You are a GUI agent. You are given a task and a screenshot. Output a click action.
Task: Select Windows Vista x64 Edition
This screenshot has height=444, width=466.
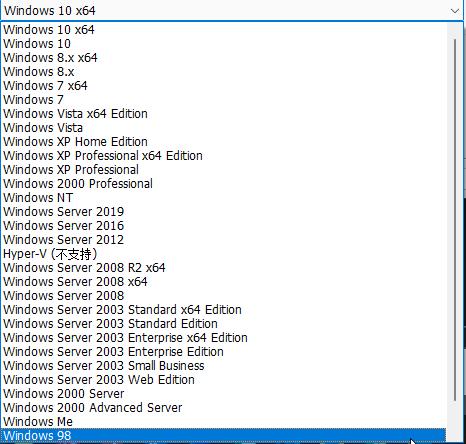223,114
